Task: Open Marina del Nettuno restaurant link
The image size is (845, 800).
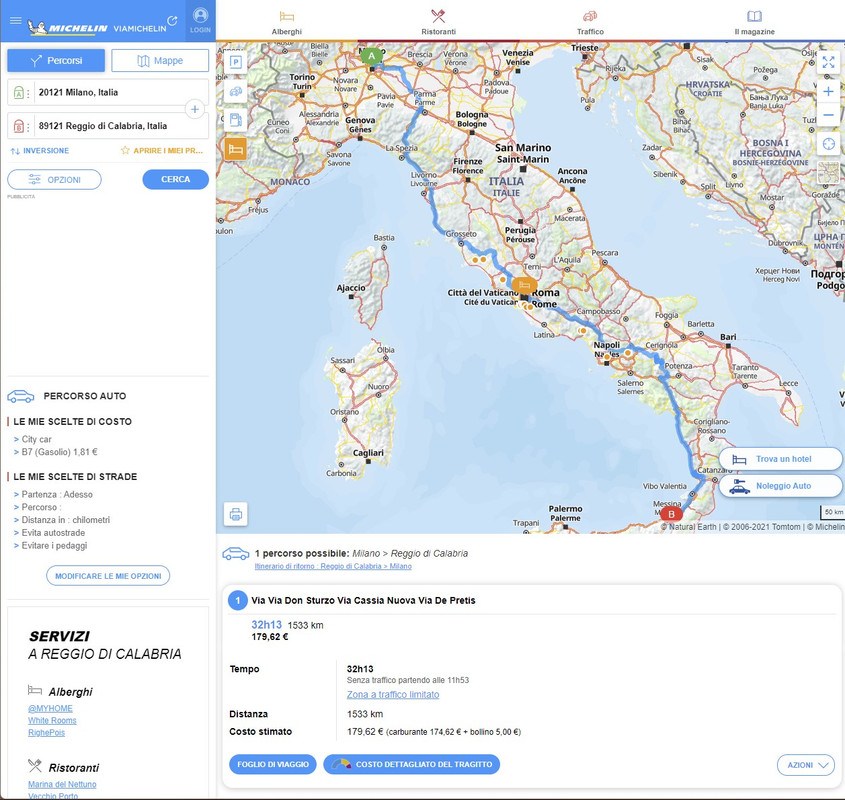Action: click(x=62, y=784)
